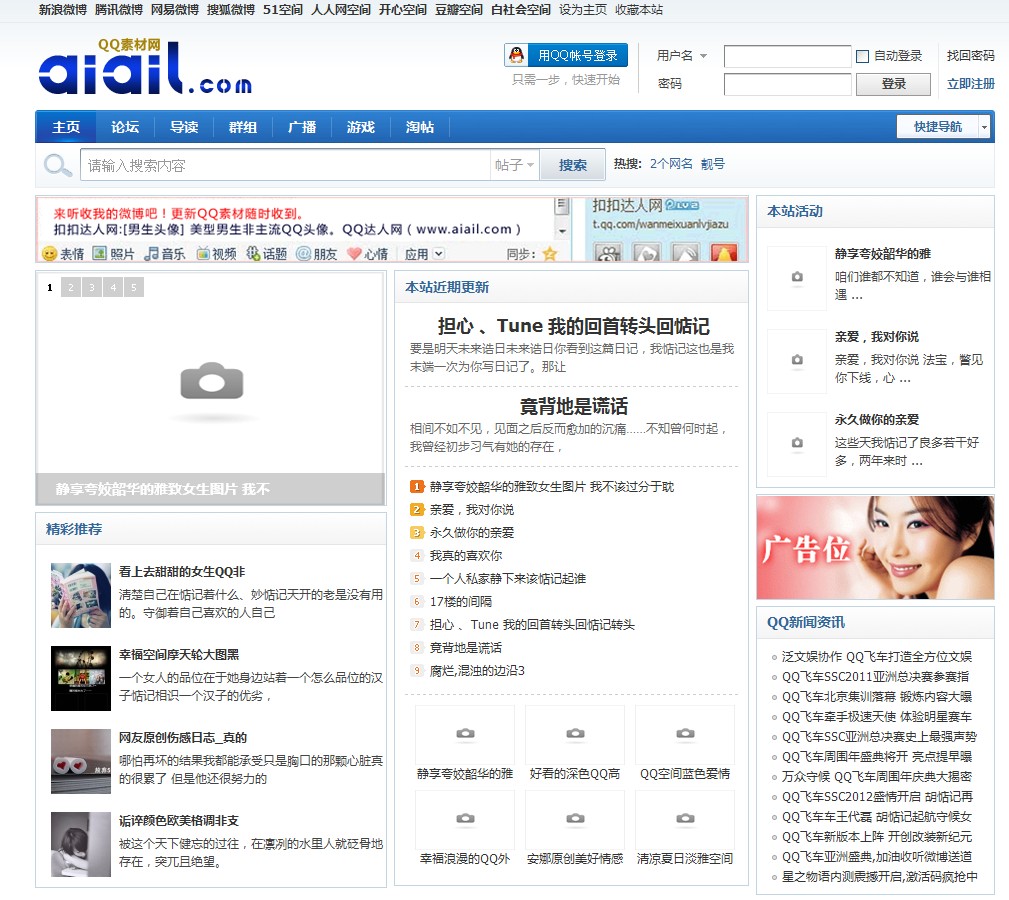Open the 帖子 search type dropdown

pyautogui.click(x=514, y=165)
